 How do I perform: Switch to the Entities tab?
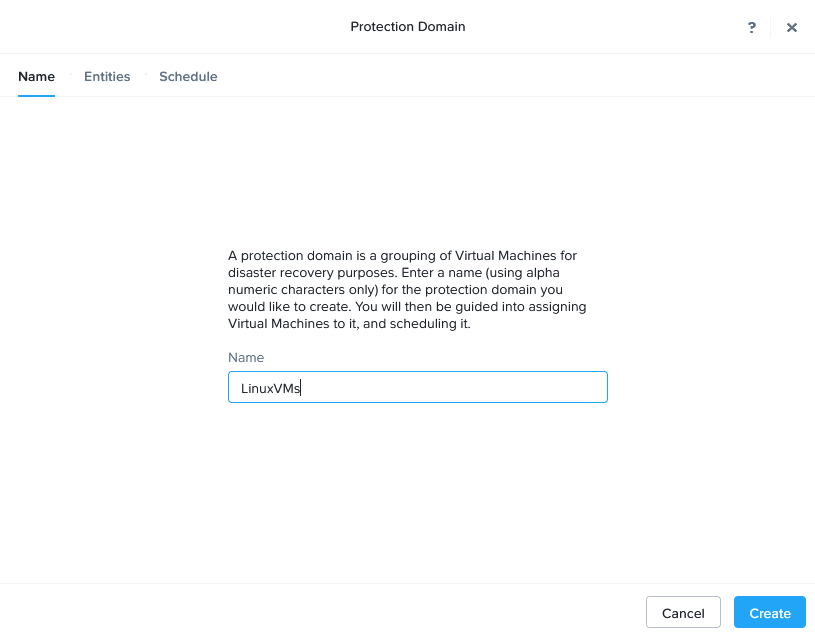pyautogui.click(x=107, y=76)
